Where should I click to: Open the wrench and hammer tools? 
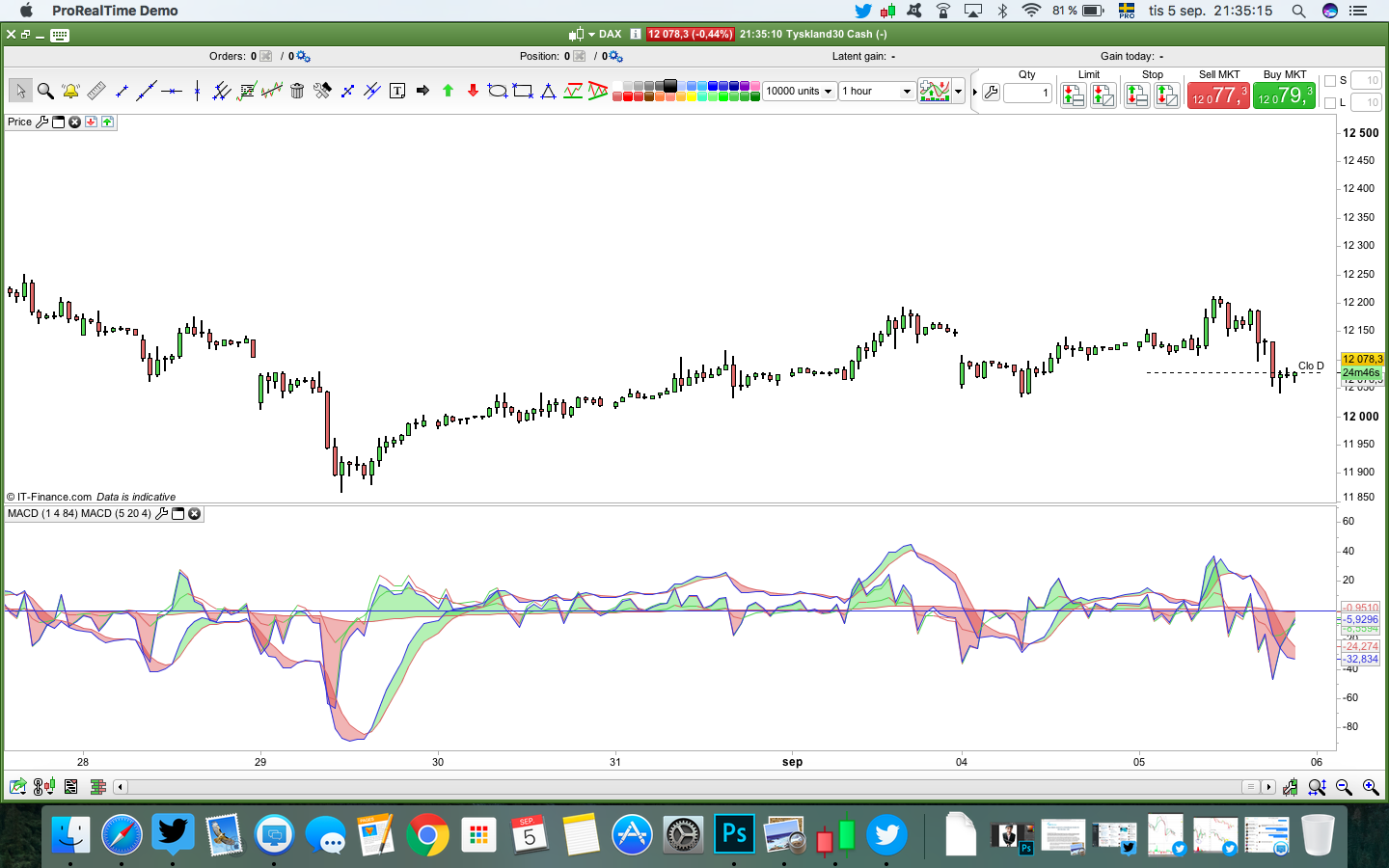(x=322, y=91)
